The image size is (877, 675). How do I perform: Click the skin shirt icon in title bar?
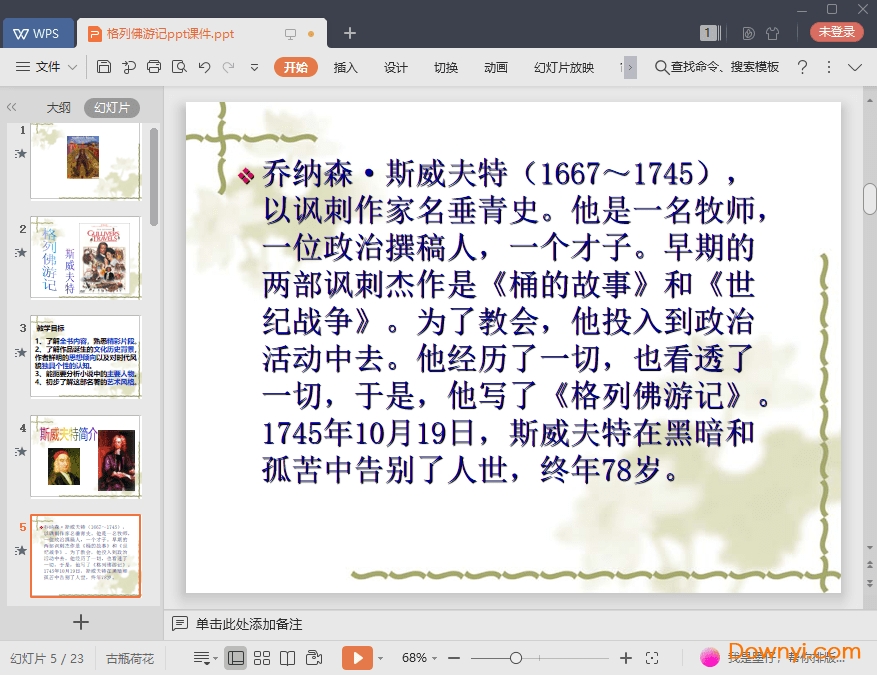(772, 33)
